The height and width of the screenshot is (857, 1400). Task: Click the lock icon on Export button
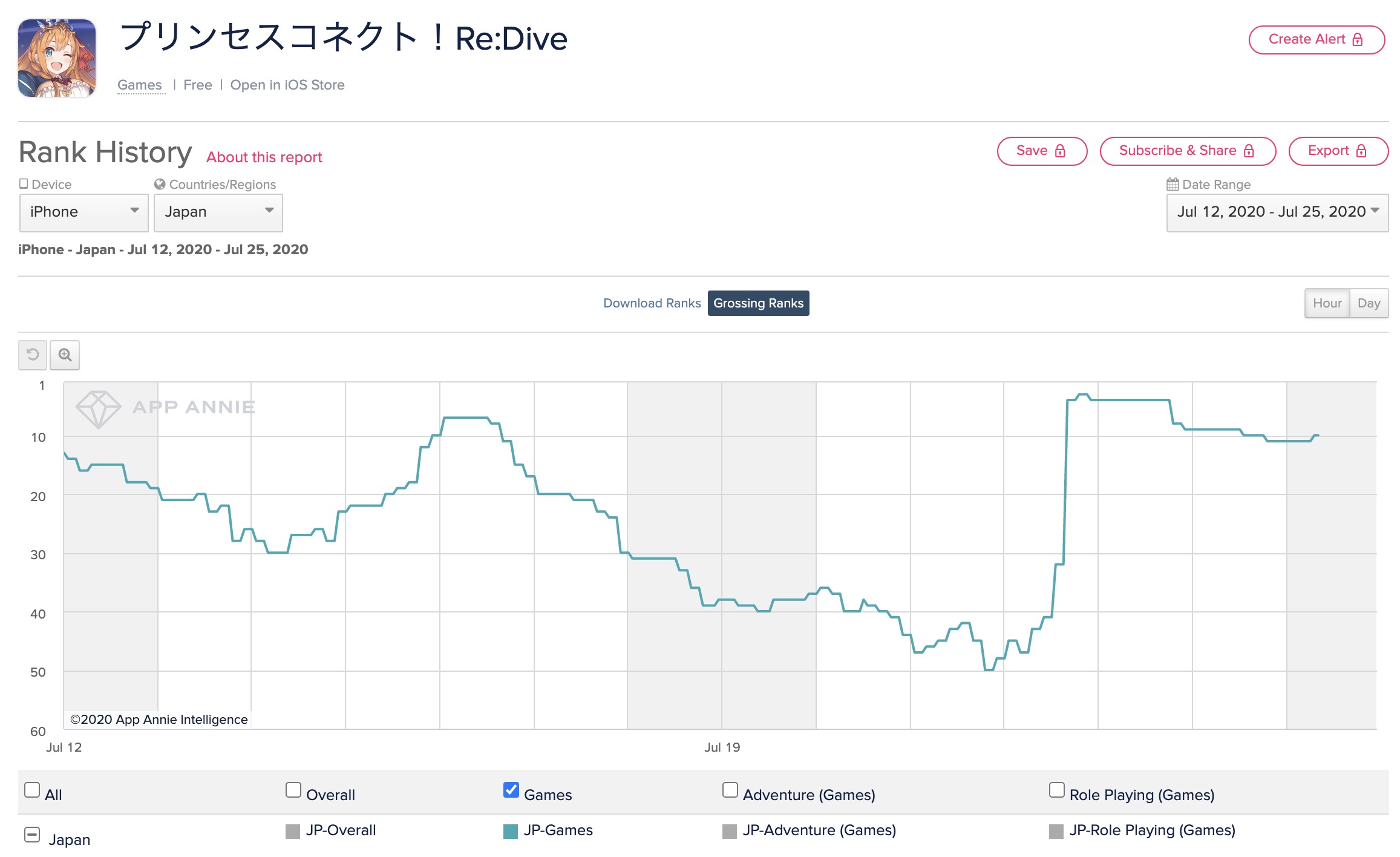click(1361, 151)
